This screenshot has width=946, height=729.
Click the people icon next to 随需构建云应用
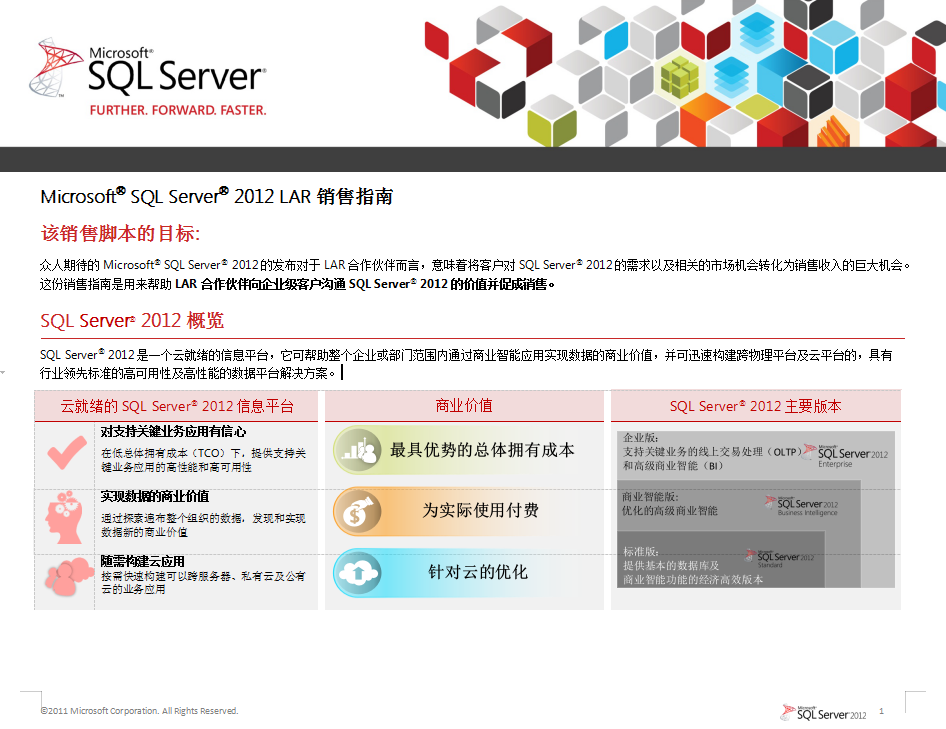pos(65,575)
